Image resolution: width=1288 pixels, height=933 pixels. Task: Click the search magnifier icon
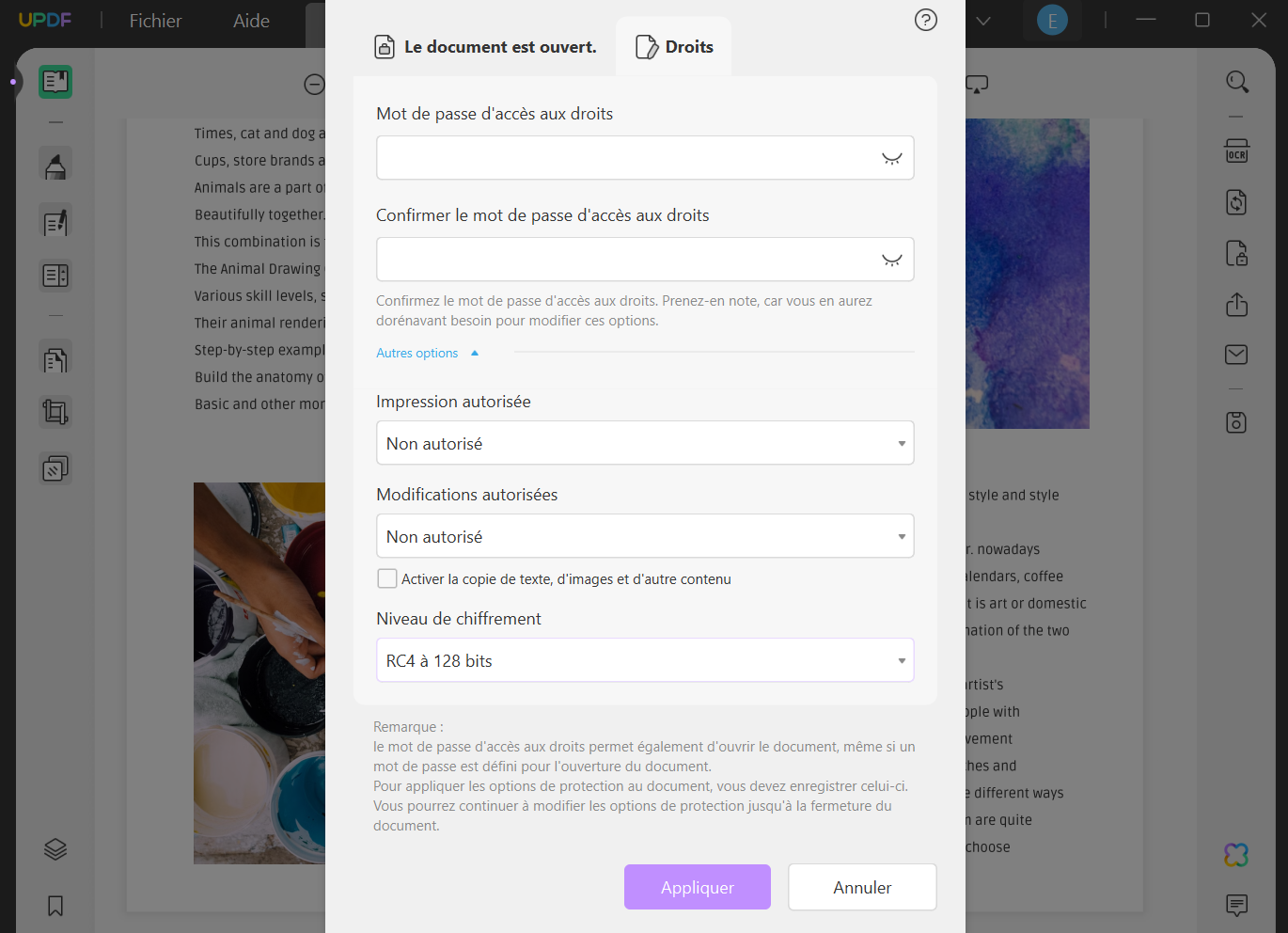tap(1236, 83)
